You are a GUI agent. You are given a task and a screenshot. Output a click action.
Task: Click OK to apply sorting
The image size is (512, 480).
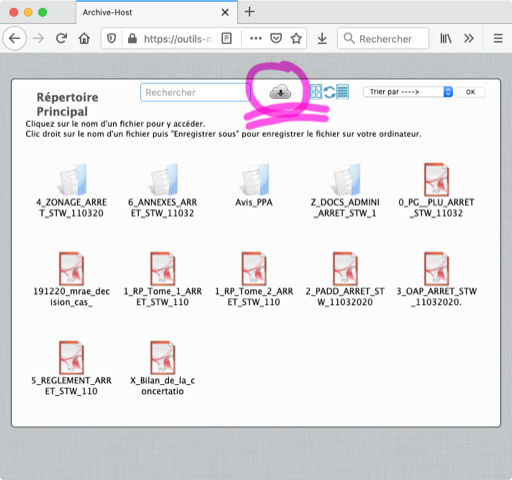(470, 92)
